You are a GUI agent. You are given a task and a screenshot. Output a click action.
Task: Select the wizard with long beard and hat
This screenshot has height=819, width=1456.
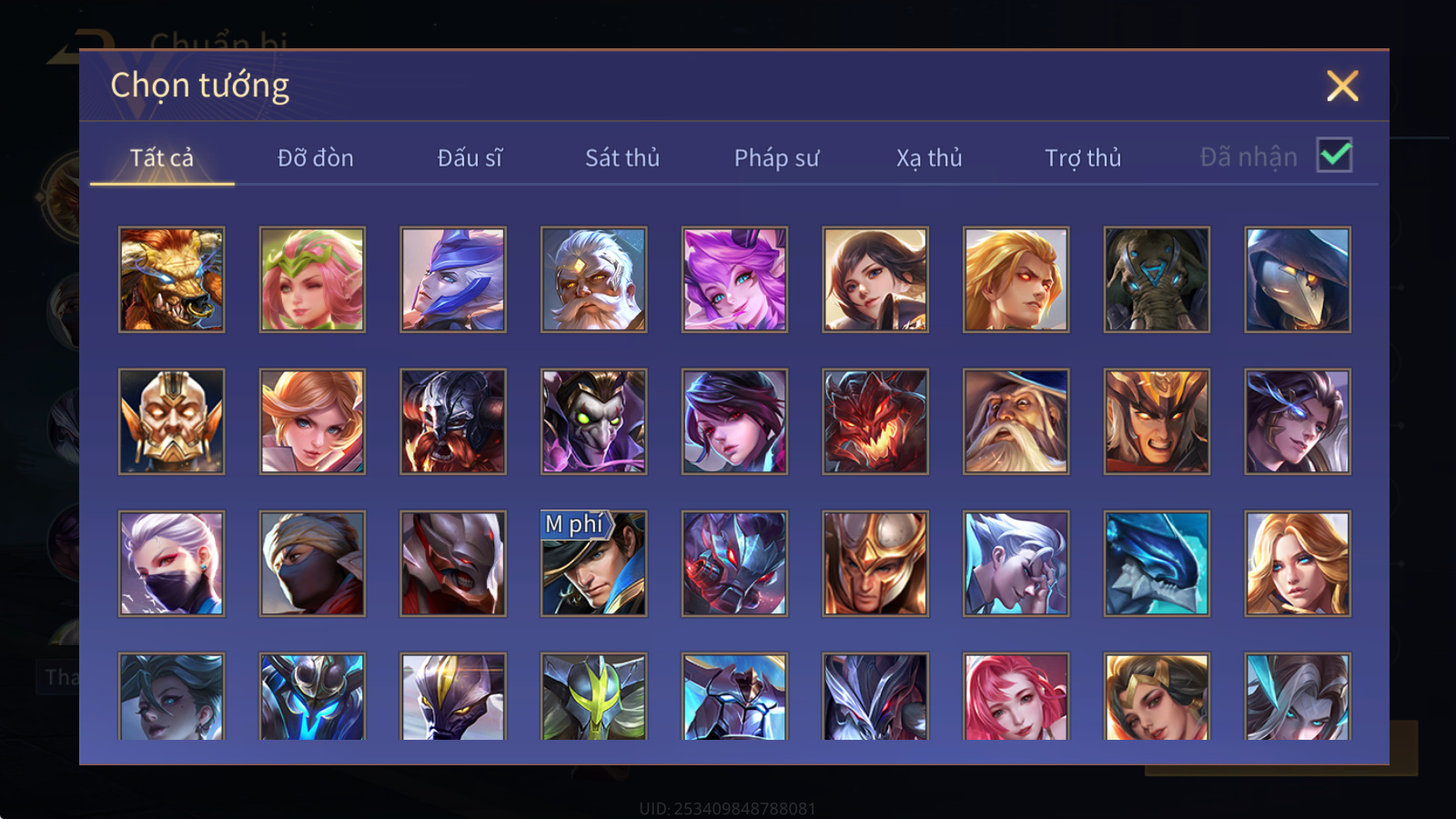click(1016, 421)
